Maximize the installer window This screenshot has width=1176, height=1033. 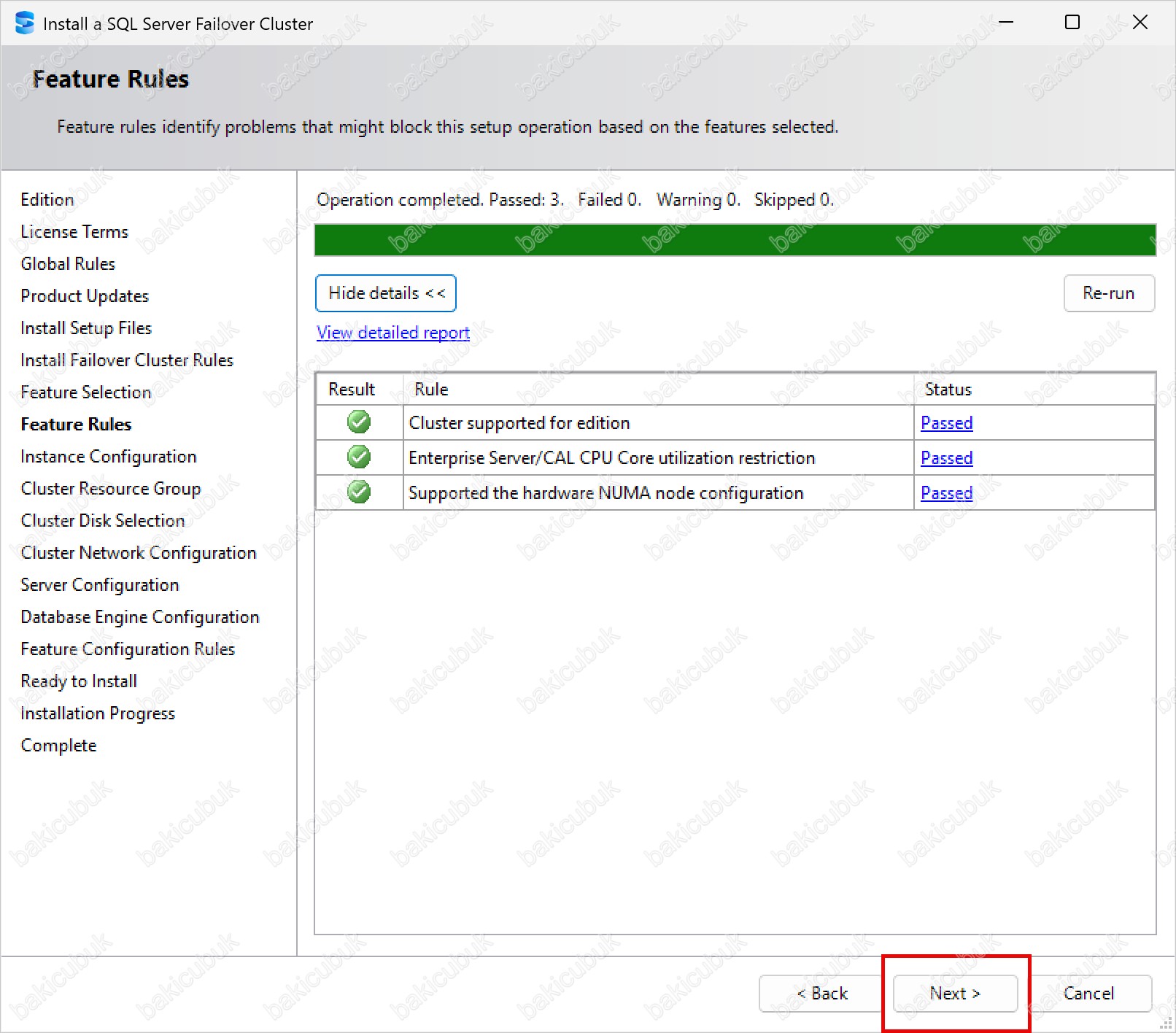[1072, 23]
